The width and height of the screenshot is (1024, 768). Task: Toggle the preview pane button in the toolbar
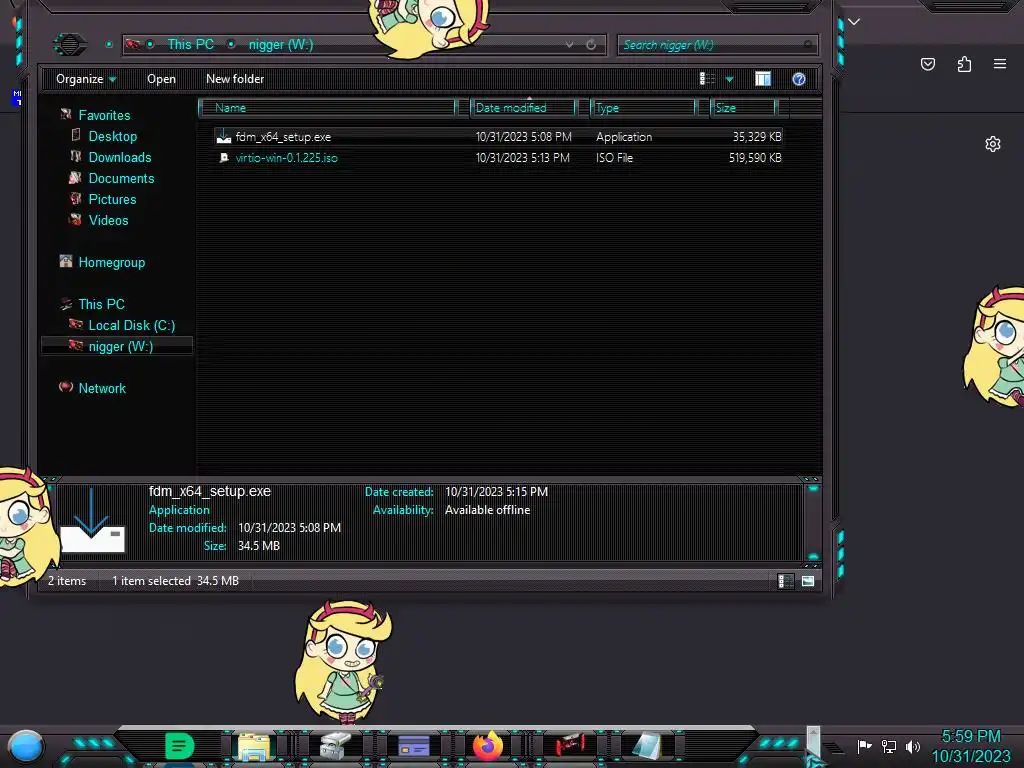click(763, 79)
